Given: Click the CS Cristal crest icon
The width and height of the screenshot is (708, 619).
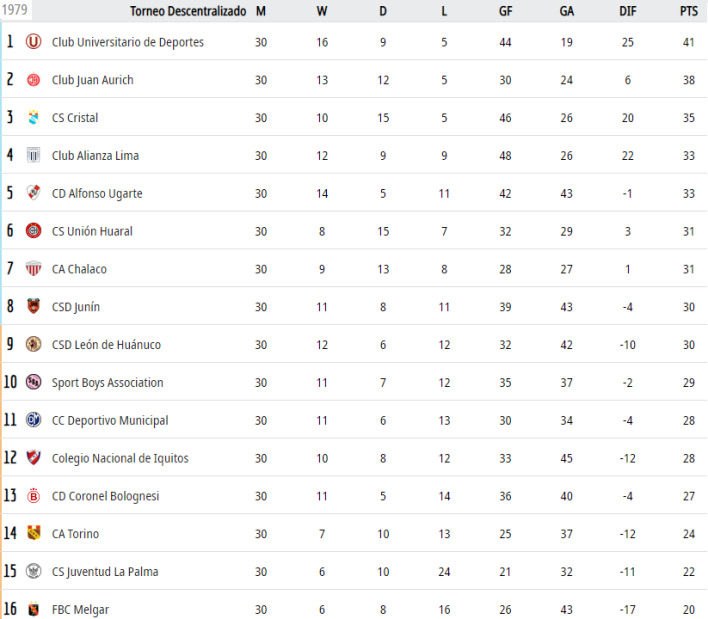Looking at the screenshot, I should pyautogui.click(x=33, y=117).
